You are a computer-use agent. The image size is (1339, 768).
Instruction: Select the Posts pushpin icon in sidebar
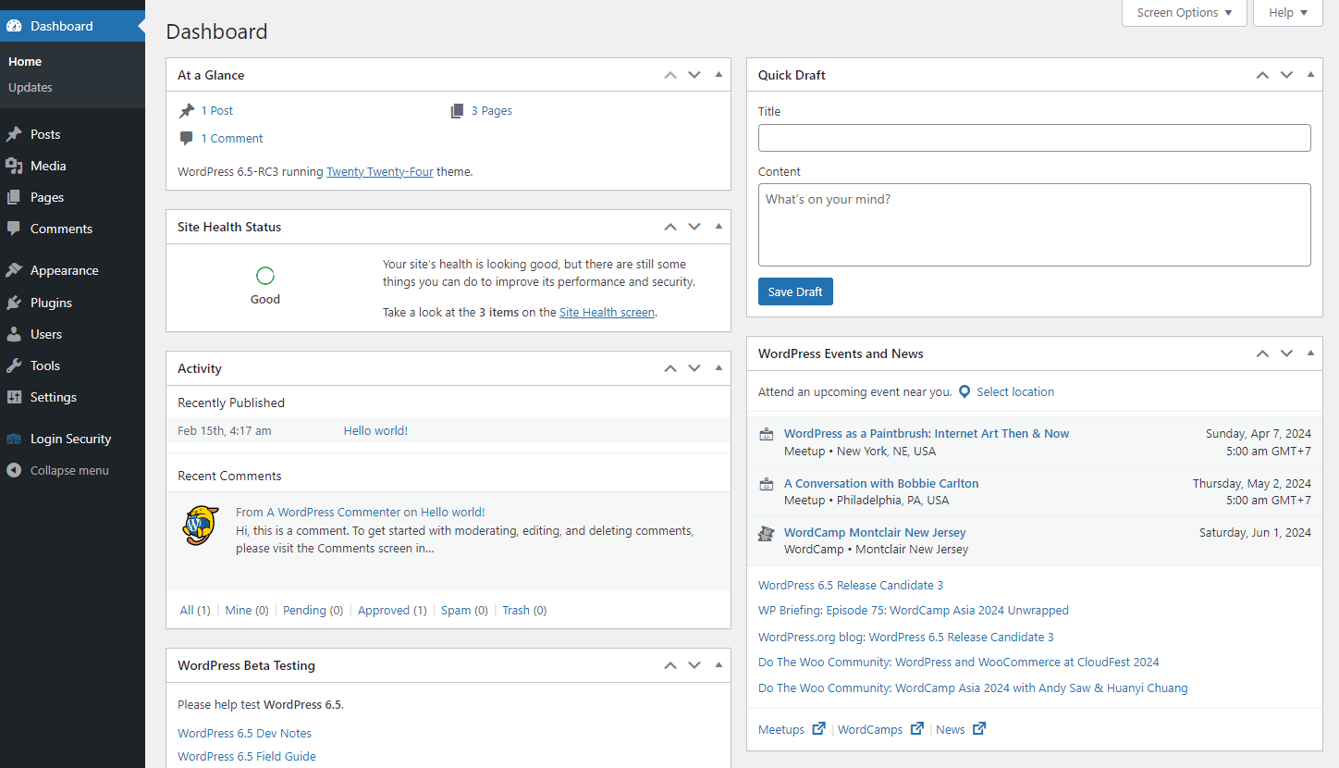17,134
